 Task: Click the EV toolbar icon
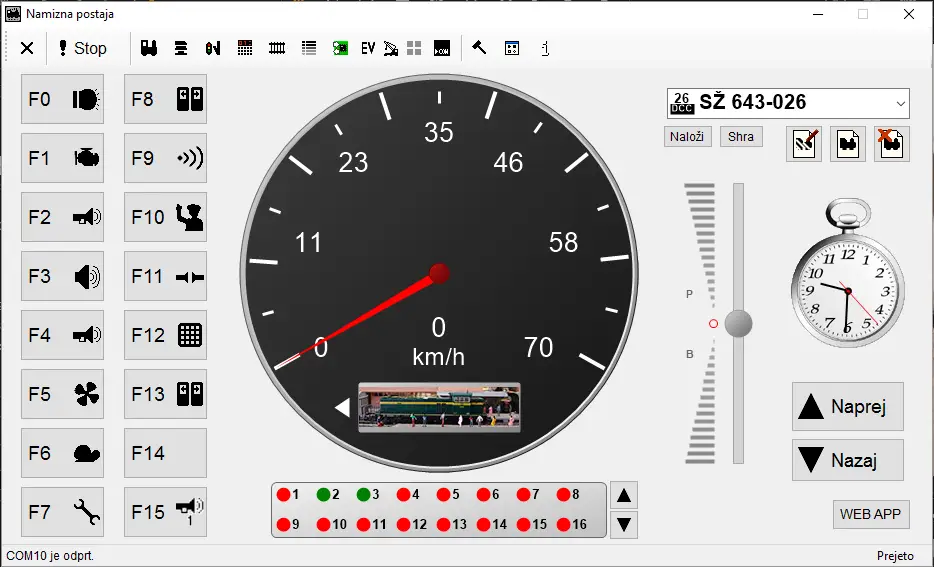click(x=368, y=48)
